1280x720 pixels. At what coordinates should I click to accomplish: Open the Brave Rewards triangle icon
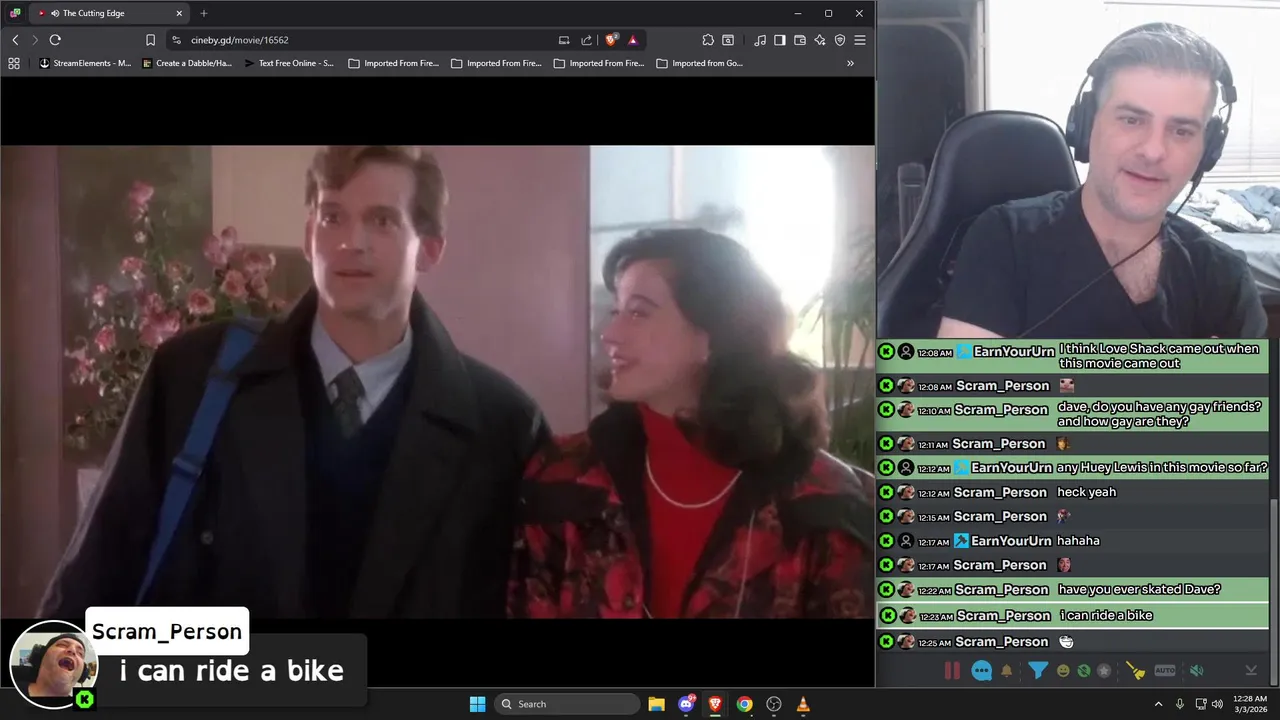(633, 40)
